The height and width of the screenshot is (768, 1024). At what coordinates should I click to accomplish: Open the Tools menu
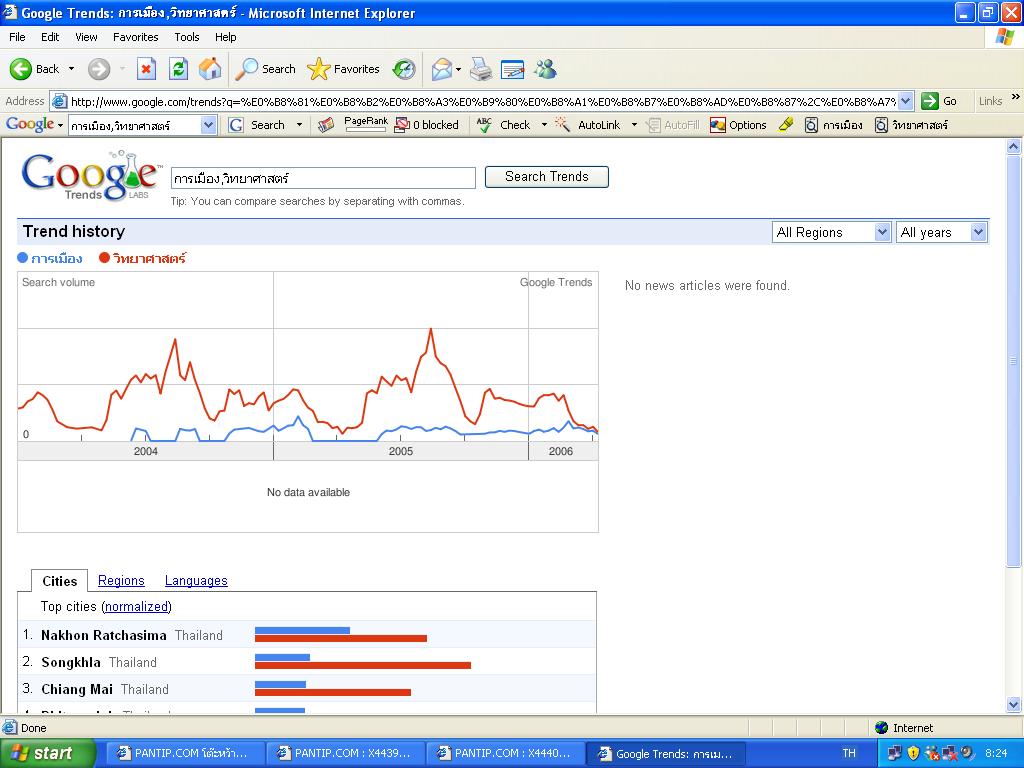pos(187,37)
